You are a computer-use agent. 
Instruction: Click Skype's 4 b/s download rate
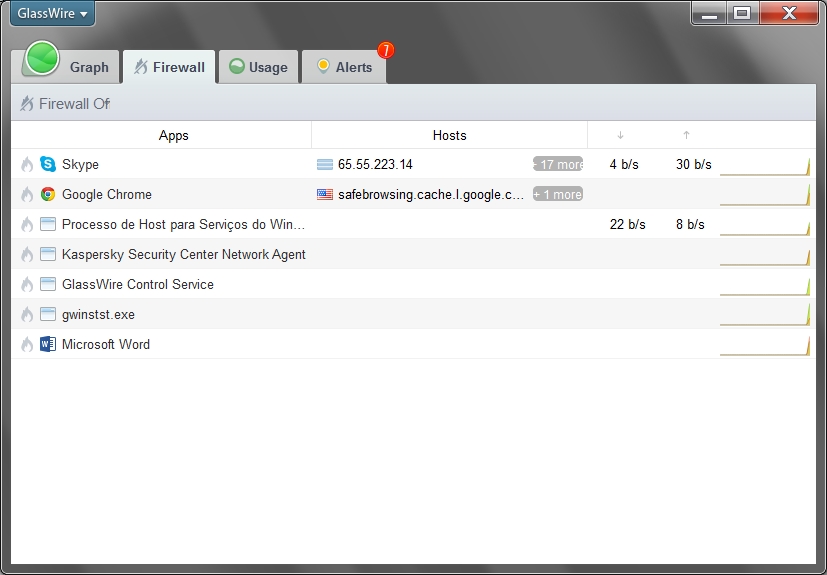coord(624,165)
